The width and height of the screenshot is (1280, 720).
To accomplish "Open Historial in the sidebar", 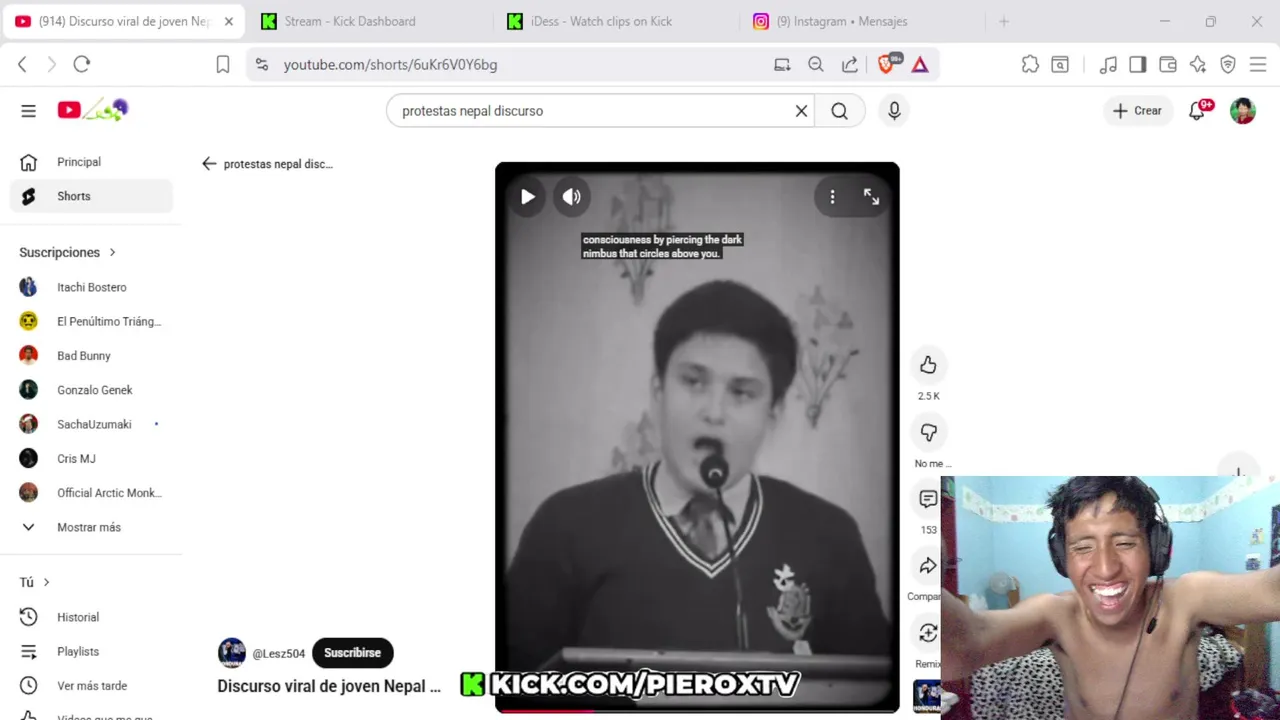I will [x=91, y=617].
